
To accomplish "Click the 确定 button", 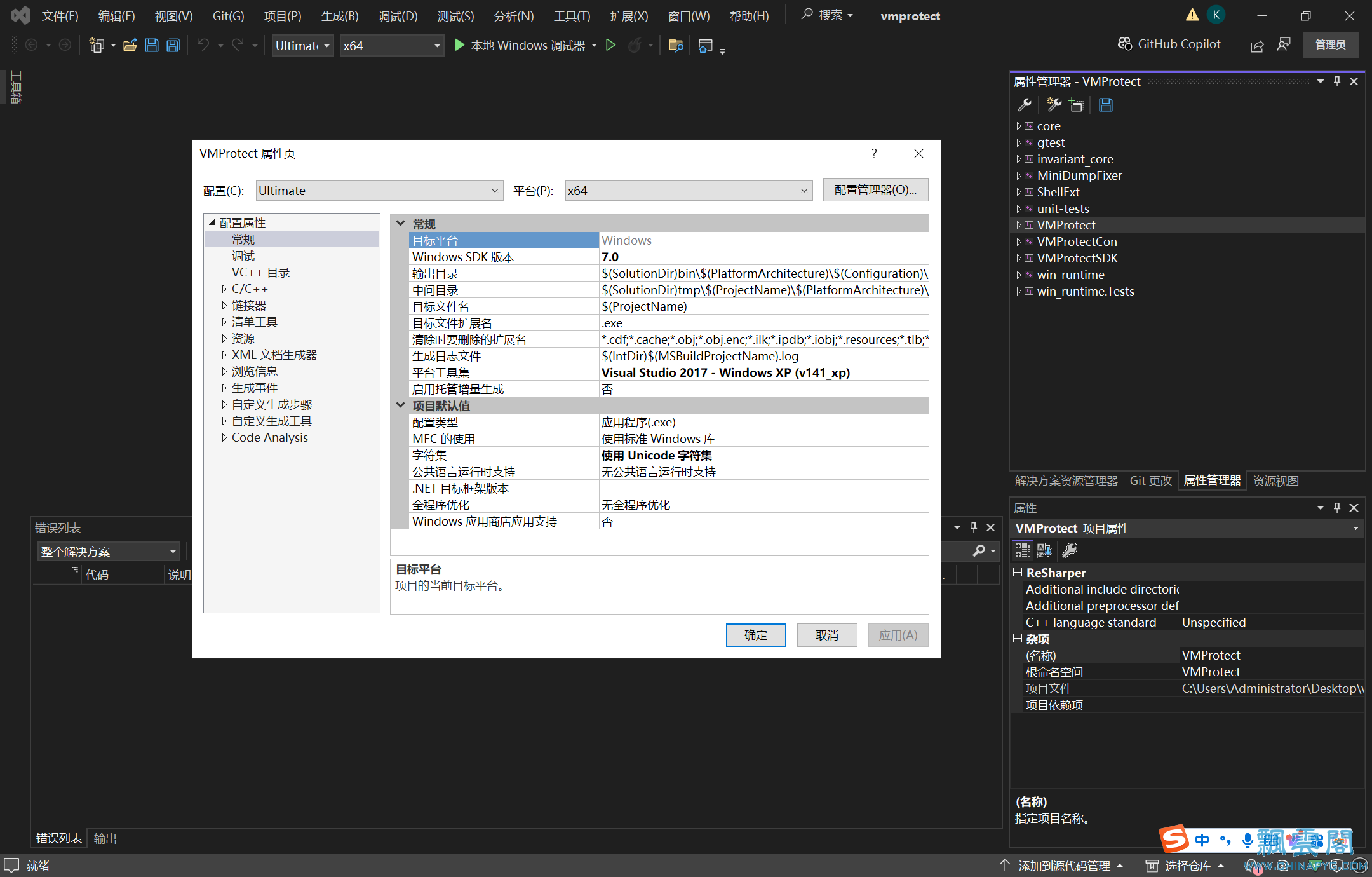I will point(756,635).
